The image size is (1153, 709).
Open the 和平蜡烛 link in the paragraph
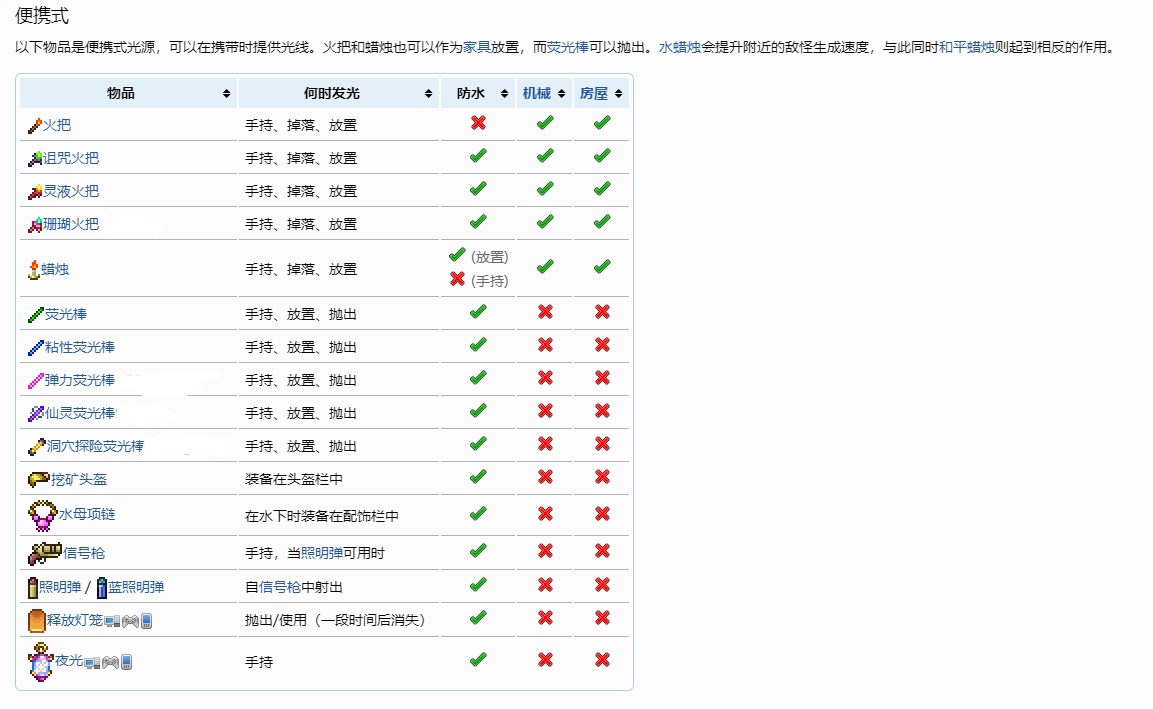[966, 47]
